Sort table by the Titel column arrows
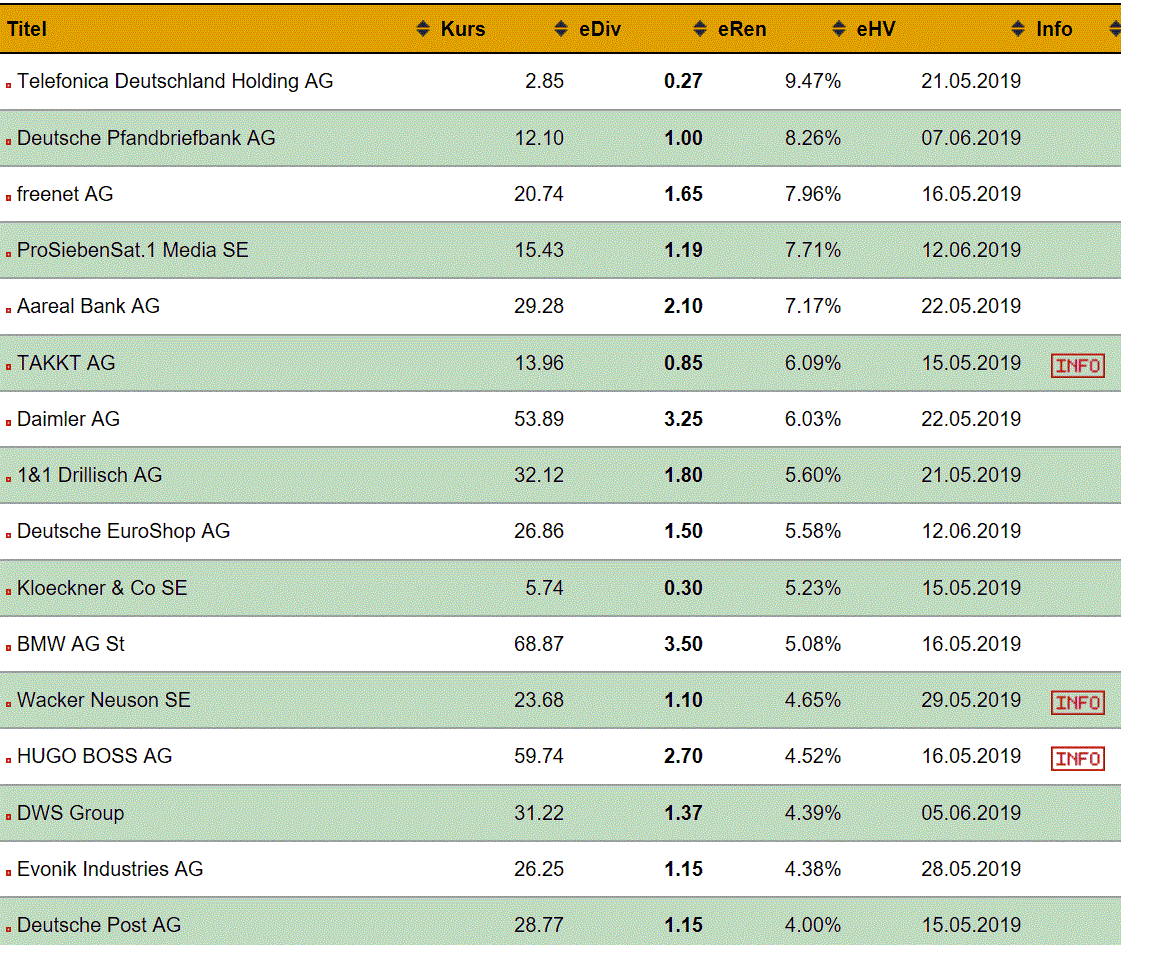 [x=422, y=29]
